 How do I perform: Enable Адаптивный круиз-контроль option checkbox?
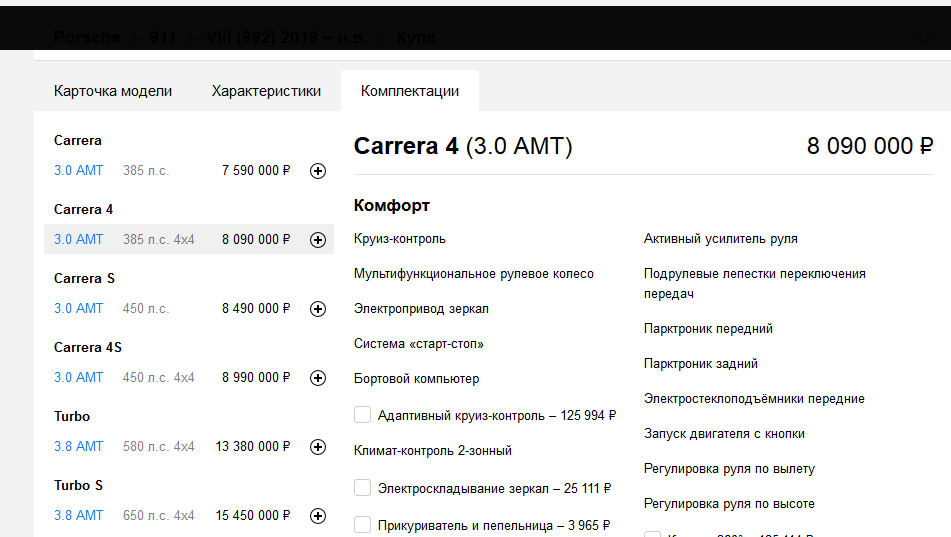click(x=362, y=414)
